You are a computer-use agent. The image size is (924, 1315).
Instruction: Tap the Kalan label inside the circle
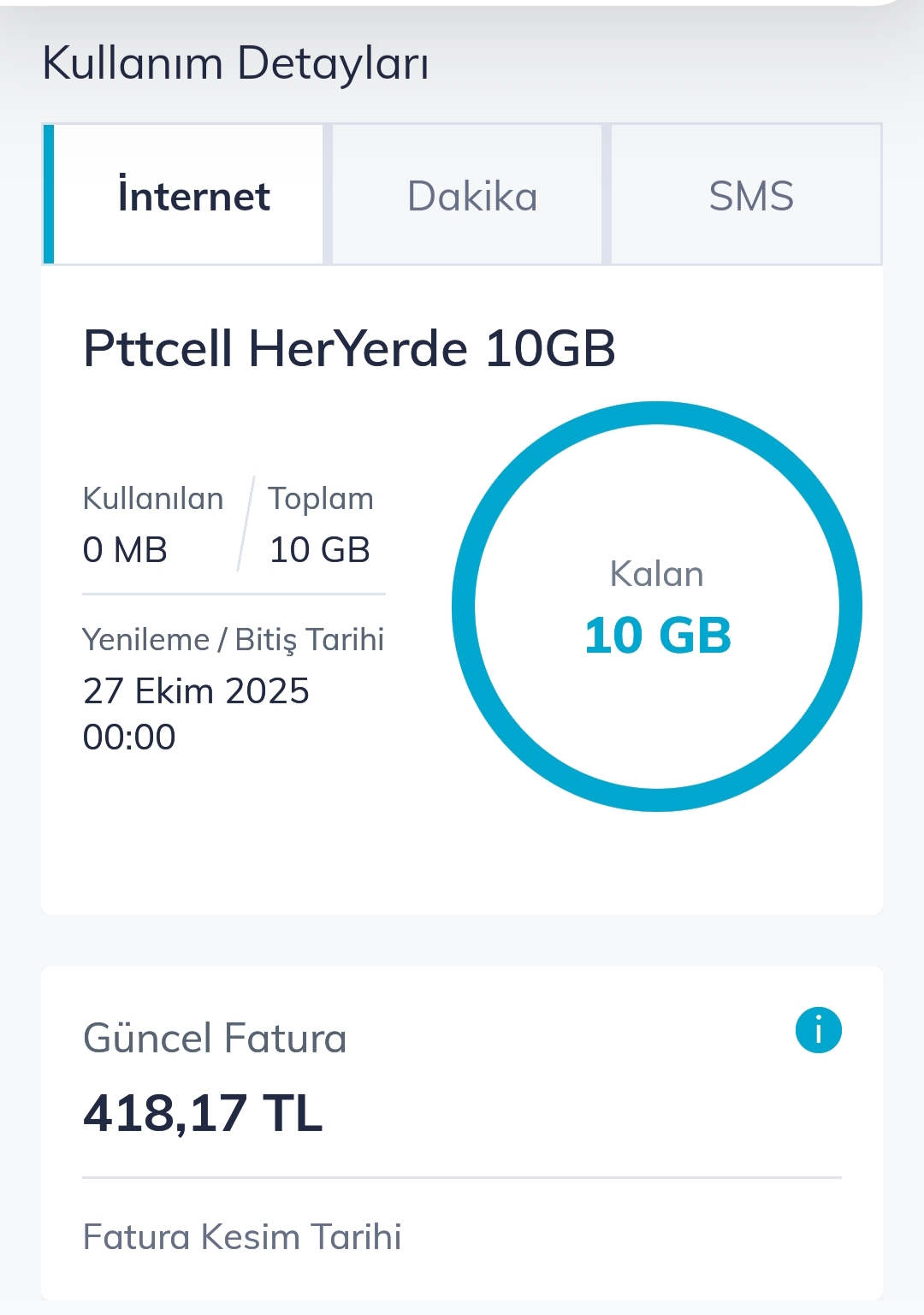[656, 574]
